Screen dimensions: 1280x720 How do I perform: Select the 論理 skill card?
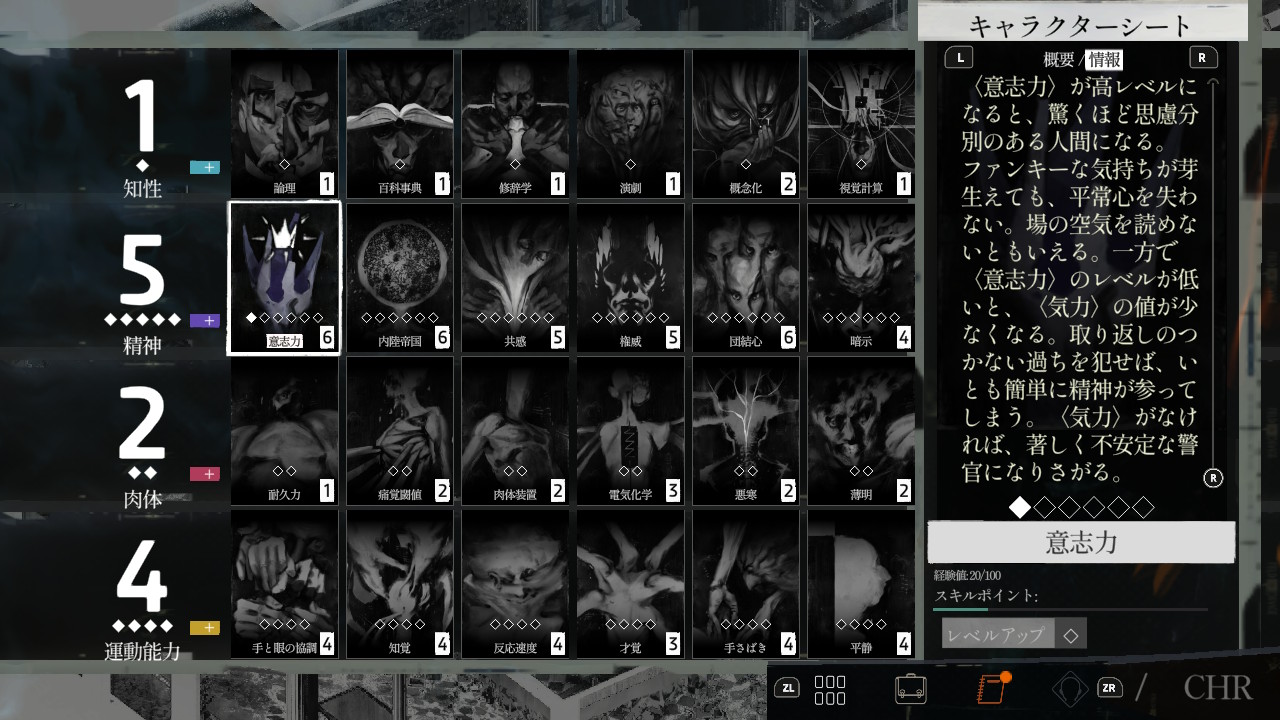(x=285, y=124)
